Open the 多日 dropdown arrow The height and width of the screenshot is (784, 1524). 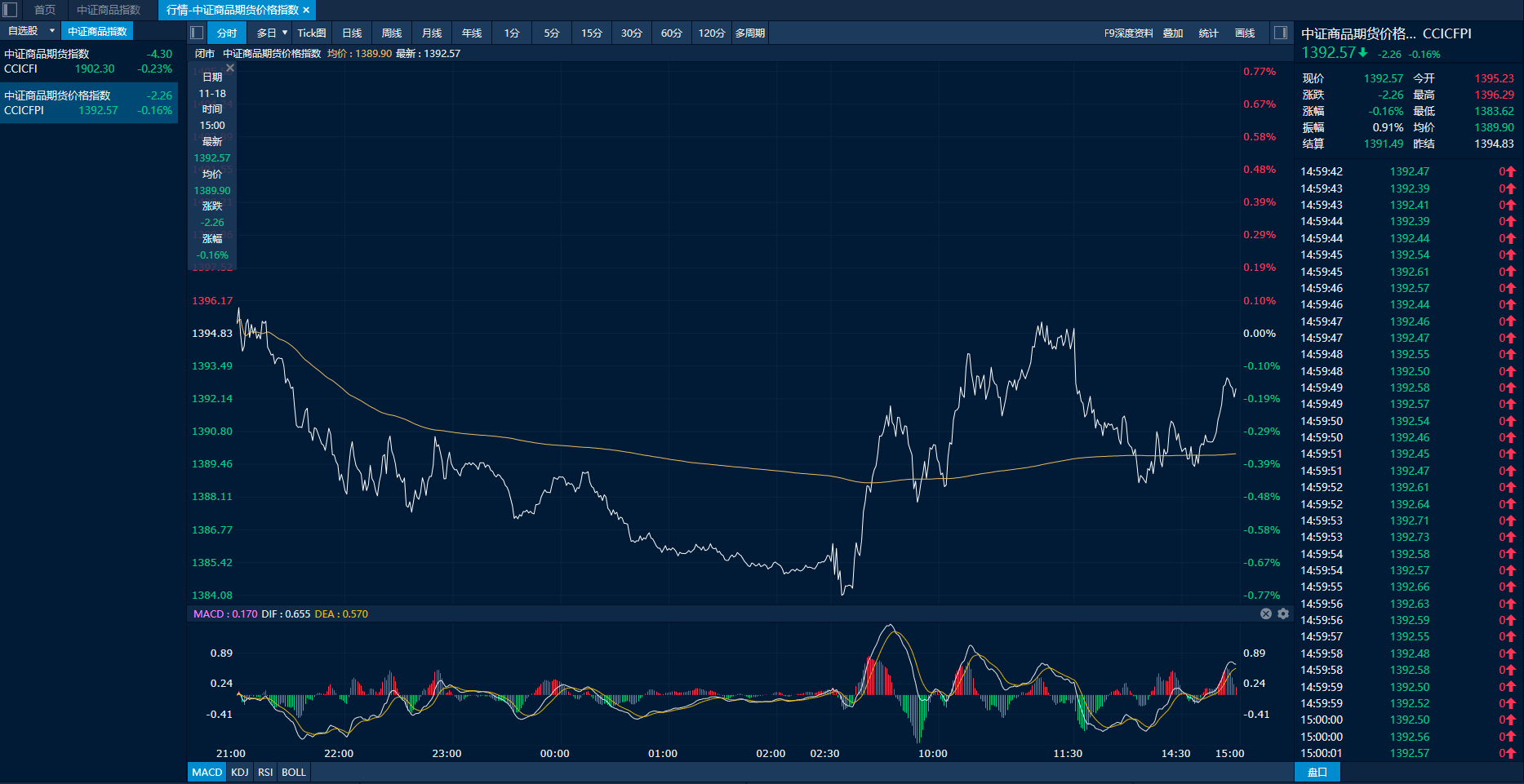point(285,33)
